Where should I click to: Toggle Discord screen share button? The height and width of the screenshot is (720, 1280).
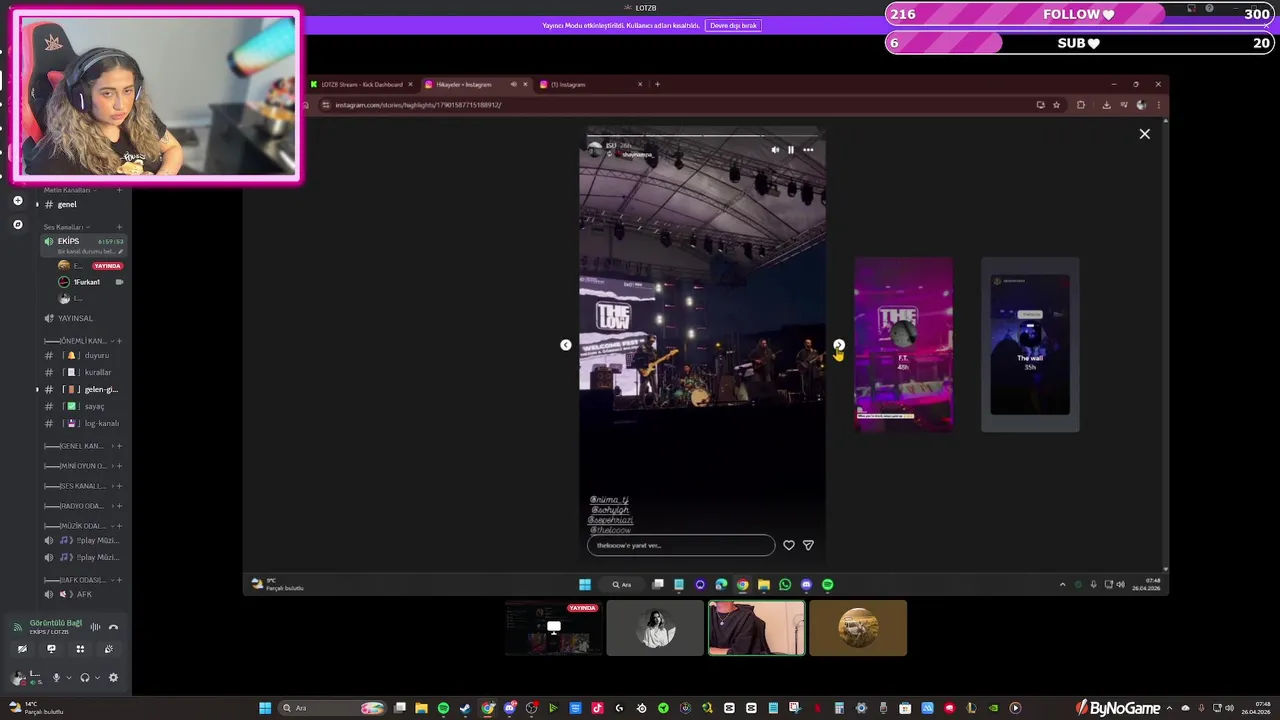click(x=51, y=649)
